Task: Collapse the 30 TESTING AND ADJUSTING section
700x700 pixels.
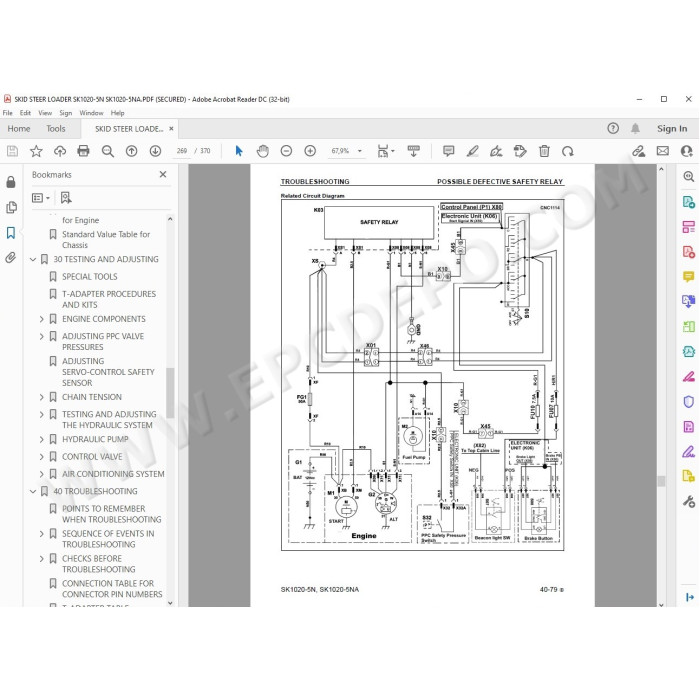Action: click(x=33, y=259)
